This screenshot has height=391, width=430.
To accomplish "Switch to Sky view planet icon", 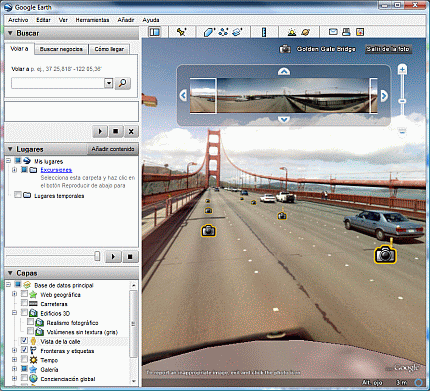I will coord(305,32).
